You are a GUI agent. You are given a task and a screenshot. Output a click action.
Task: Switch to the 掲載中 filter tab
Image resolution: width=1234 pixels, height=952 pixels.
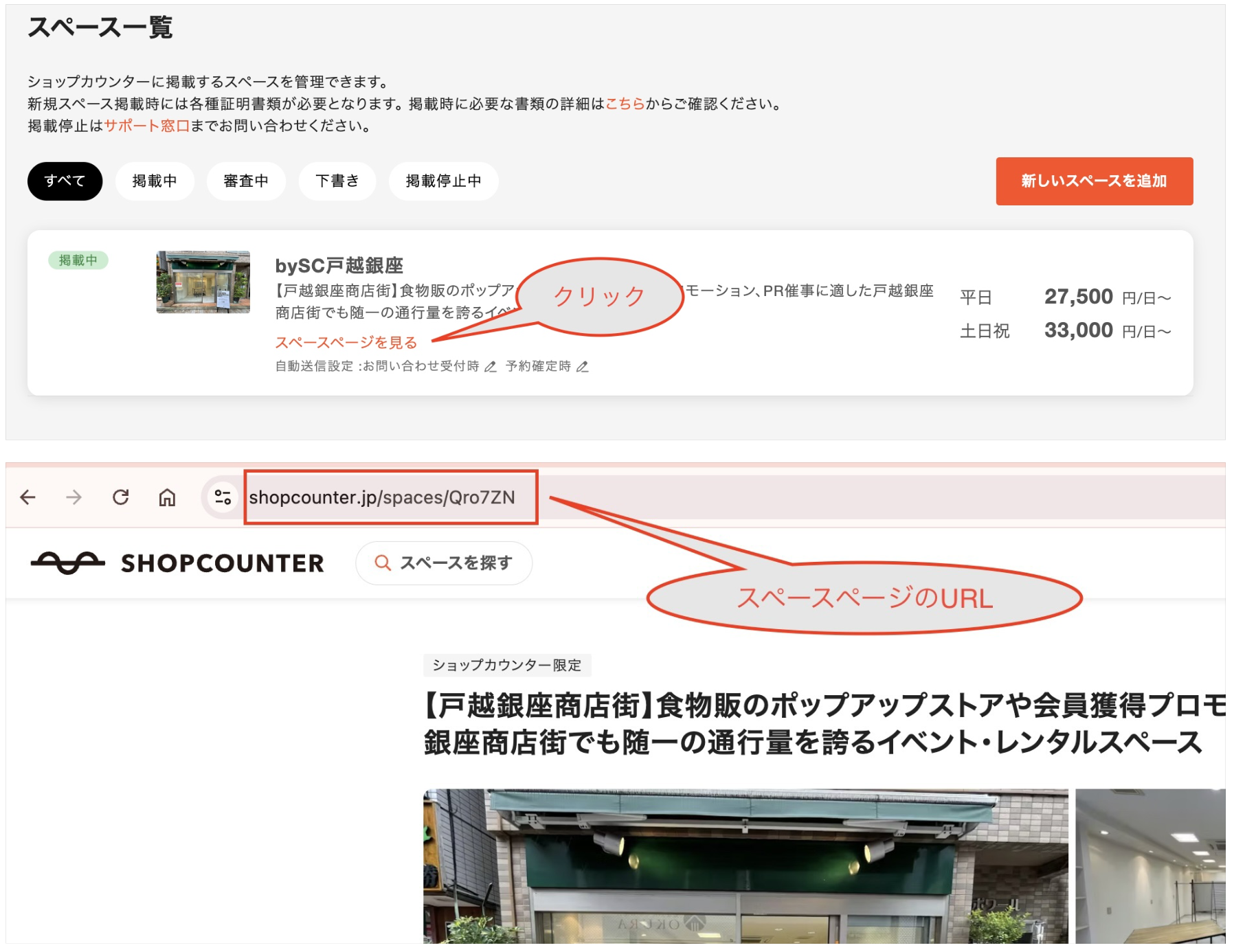click(155, 181)
